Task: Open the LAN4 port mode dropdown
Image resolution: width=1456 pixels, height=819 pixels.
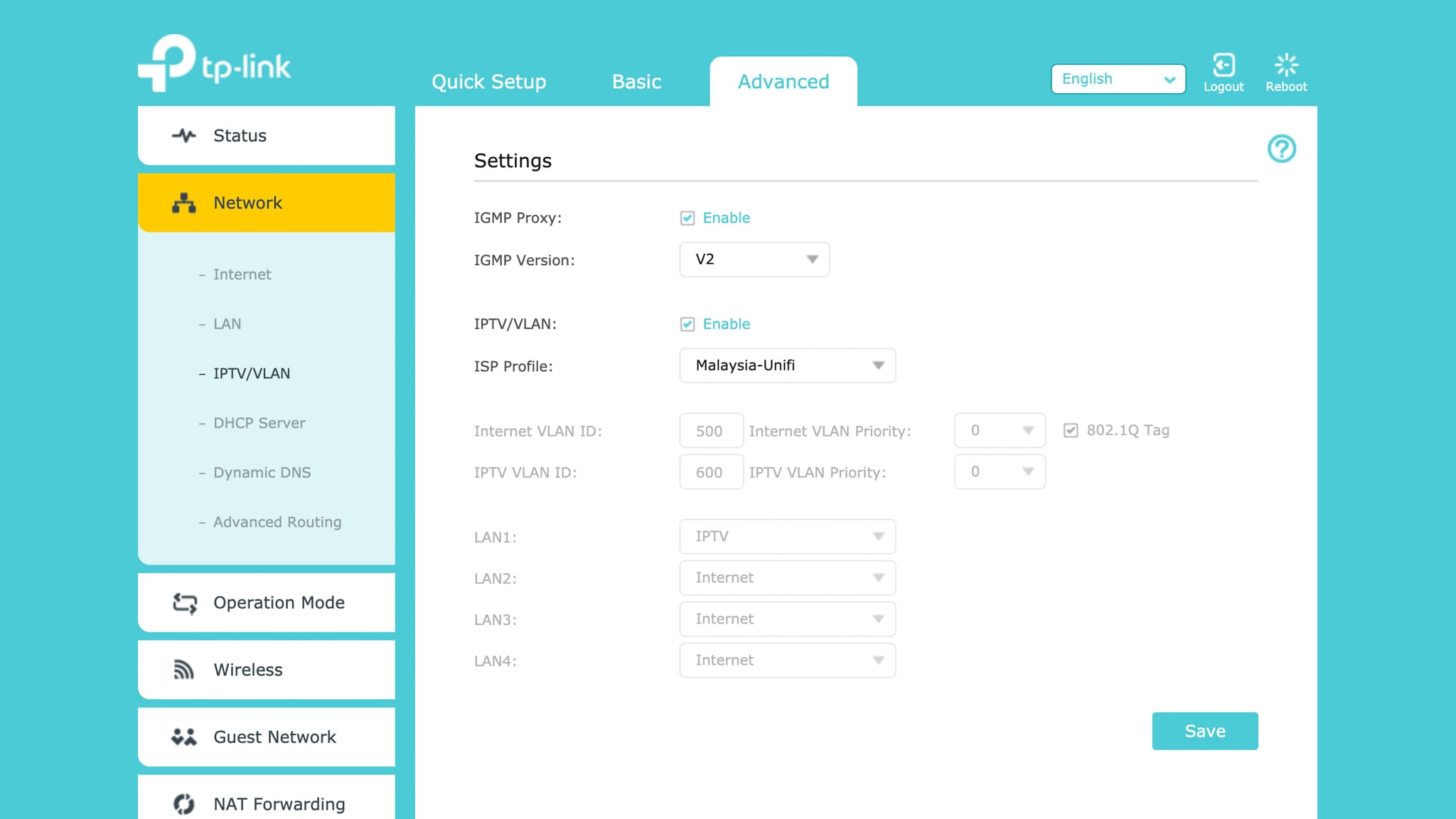Action: pos(787,660)
